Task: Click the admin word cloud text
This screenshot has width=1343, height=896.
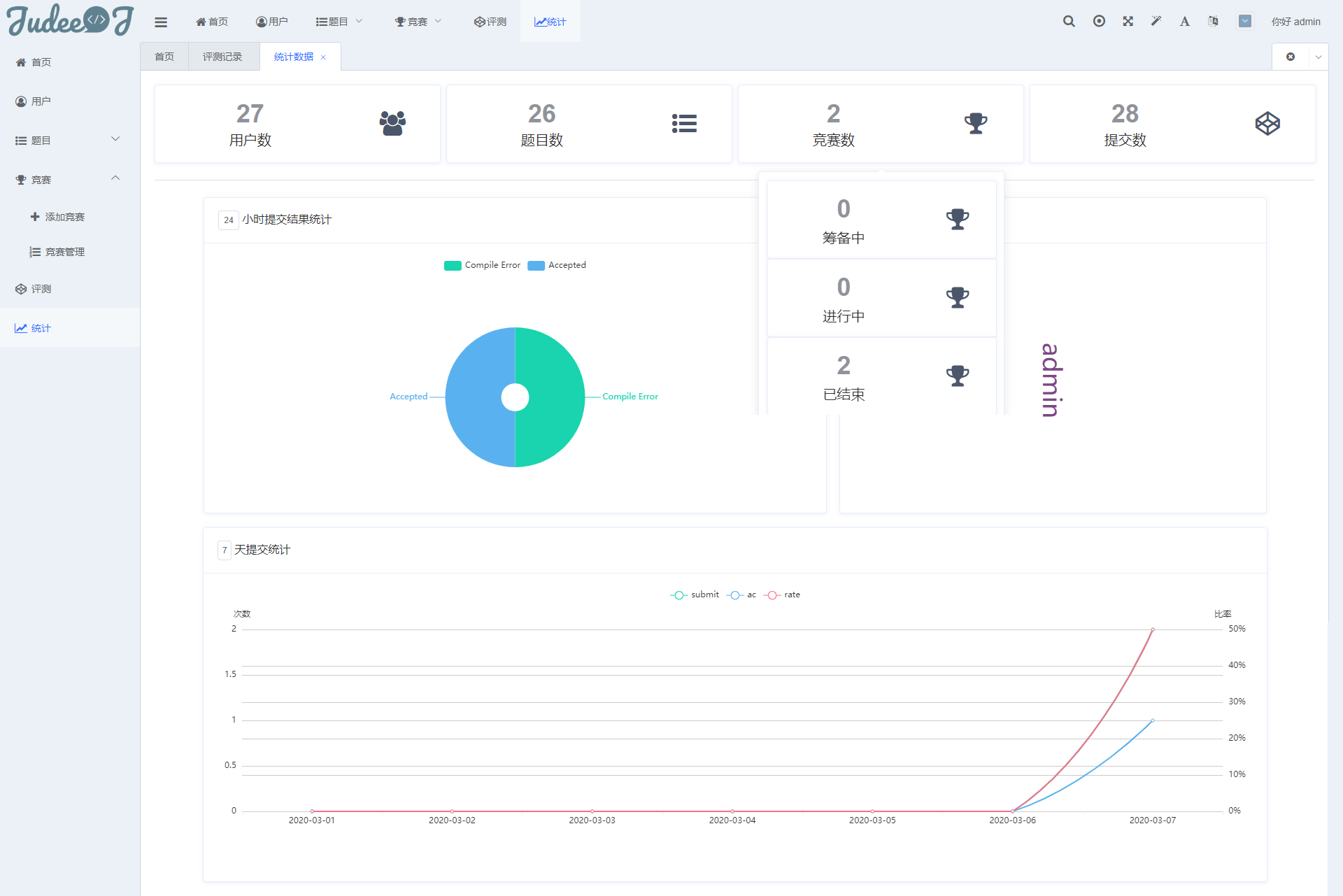Action: click(x=1051, y=380)
